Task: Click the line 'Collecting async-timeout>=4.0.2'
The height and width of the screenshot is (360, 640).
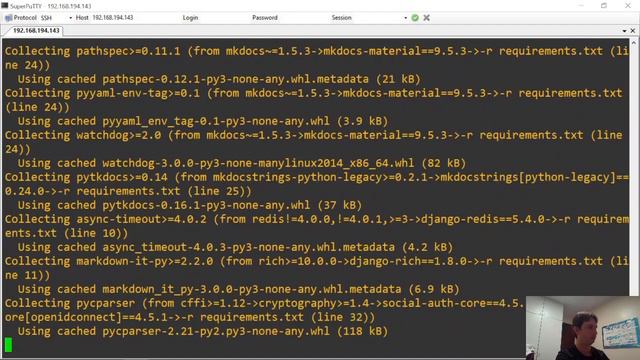Action: click(x=106, y=219)
